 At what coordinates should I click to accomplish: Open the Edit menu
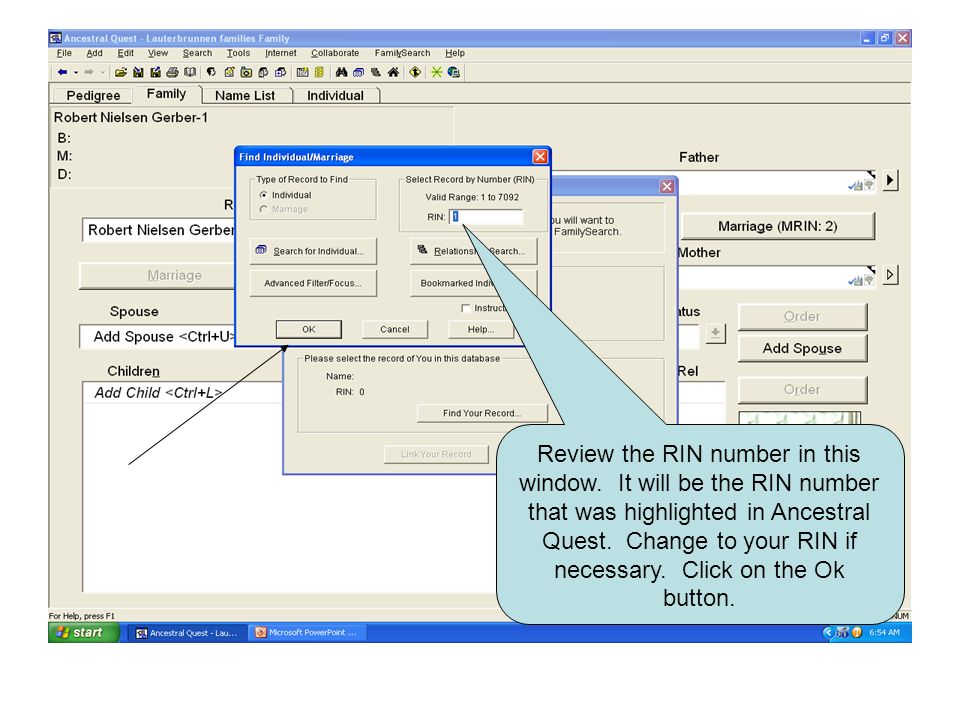pos(126,53)
